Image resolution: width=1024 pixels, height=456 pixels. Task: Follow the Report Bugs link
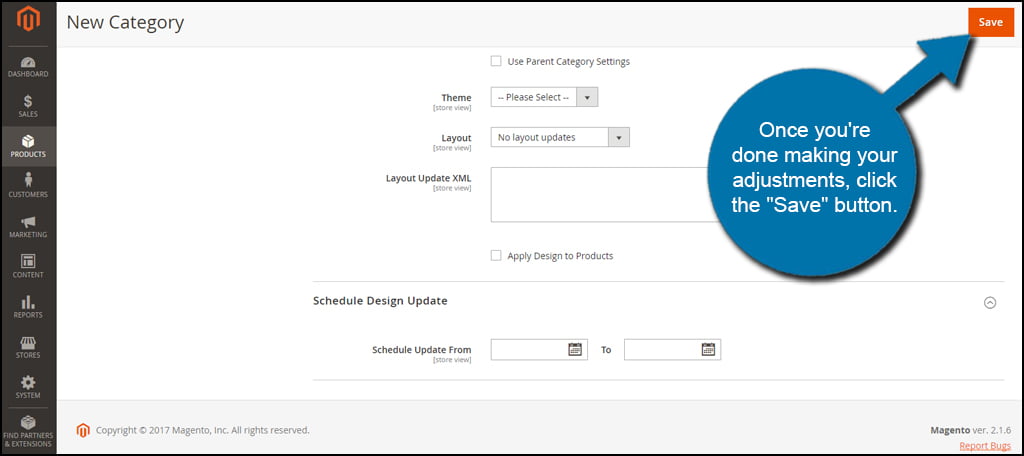[x=985, y=445]
